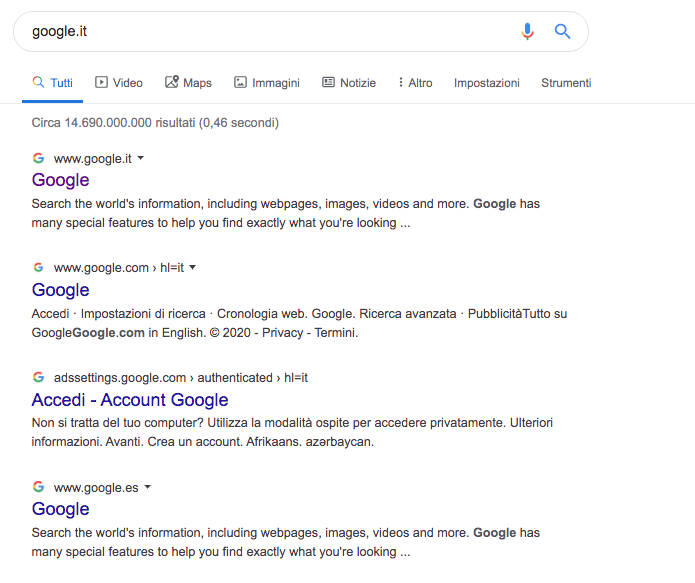Image resolution: width=695 pixels, height=583 pixels.
Task: Click the www.google.es URL text
Action: 96,488
